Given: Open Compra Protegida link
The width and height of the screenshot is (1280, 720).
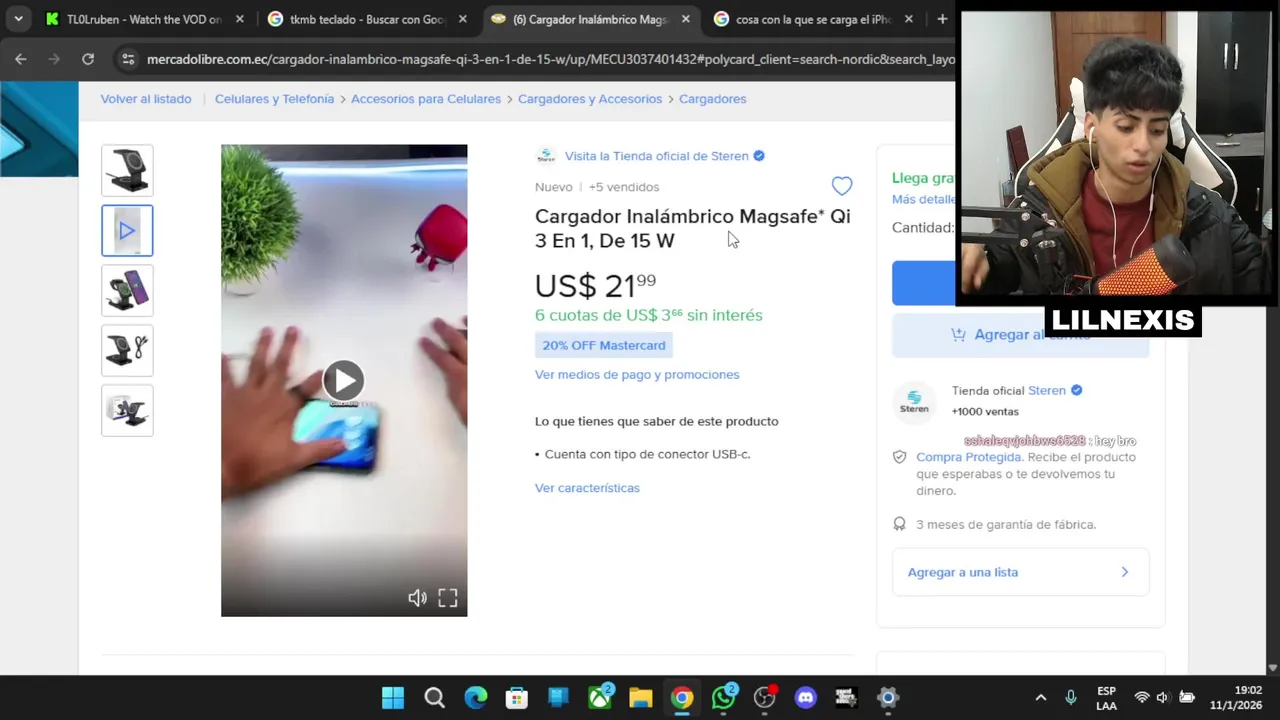Looking at the screenshot, I should (x=968, y=457).
